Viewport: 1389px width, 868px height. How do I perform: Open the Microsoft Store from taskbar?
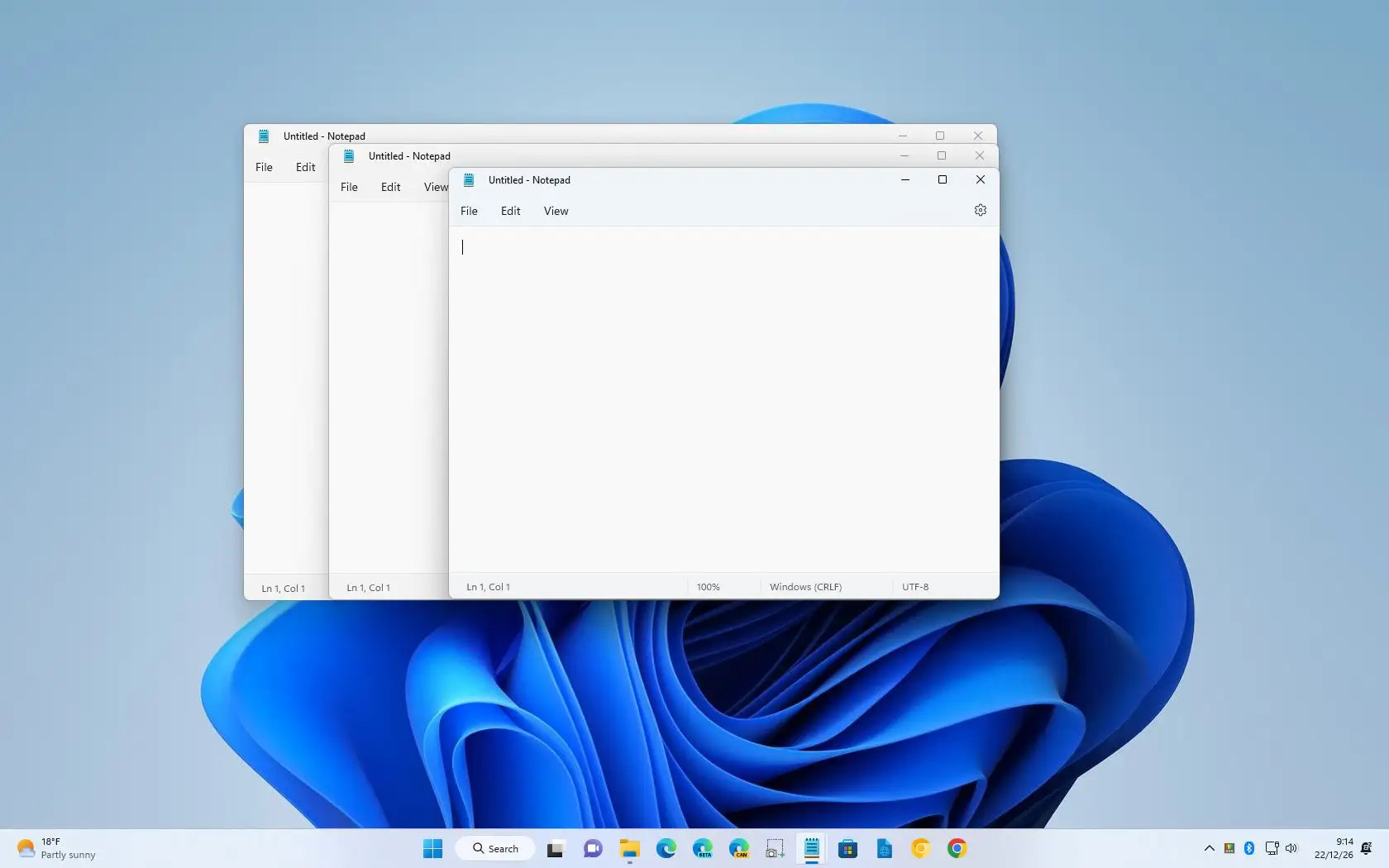(x=847, y=848)
